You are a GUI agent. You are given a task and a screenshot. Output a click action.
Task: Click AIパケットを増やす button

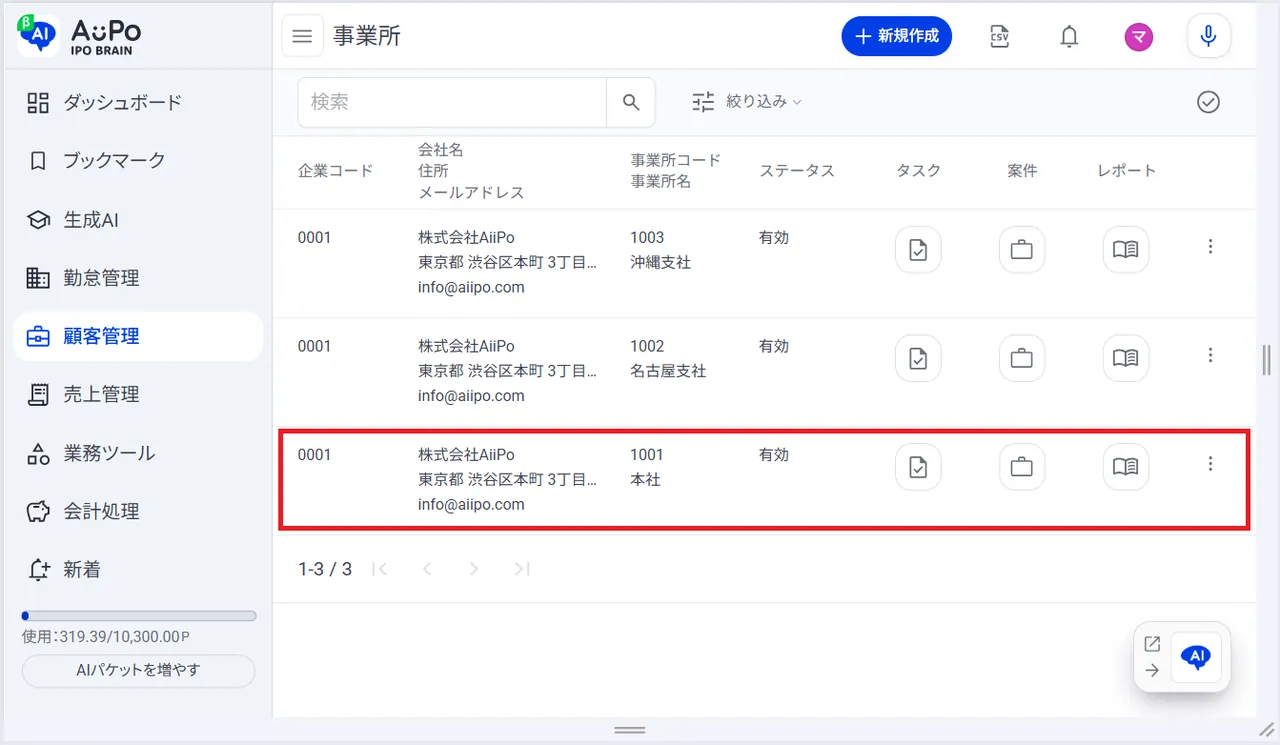point(138,670)
